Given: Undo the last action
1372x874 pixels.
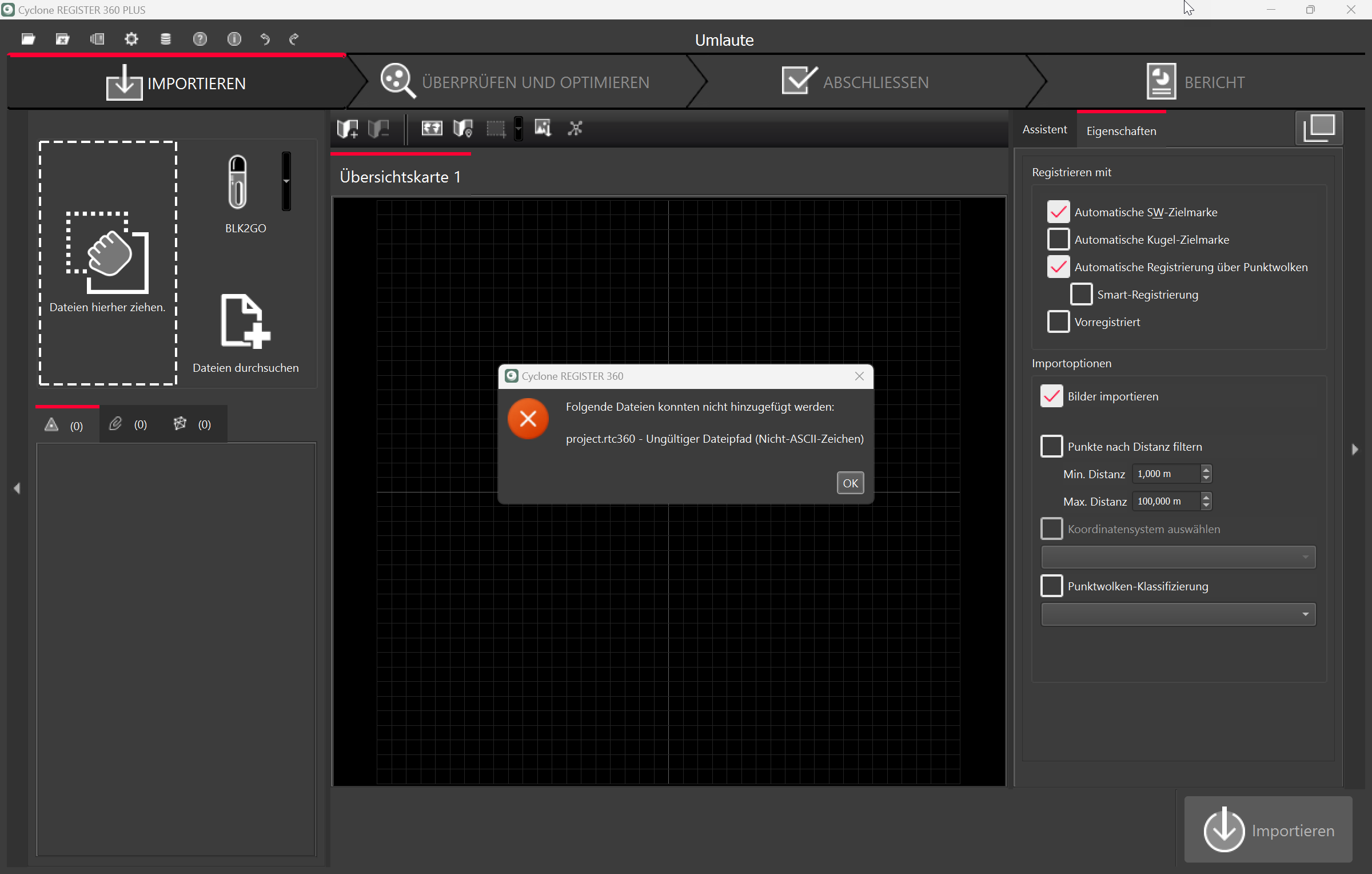Looking at the screenshot, I should (265, 39).
